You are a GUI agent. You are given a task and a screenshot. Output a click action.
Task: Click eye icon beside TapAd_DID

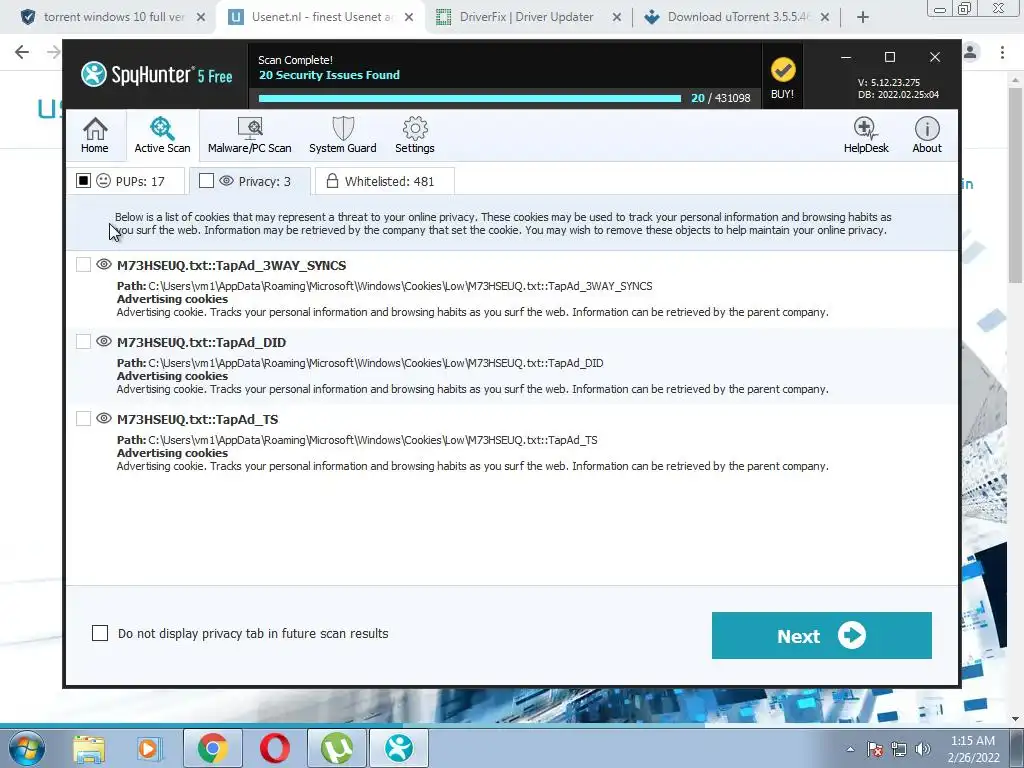(104, 342)
